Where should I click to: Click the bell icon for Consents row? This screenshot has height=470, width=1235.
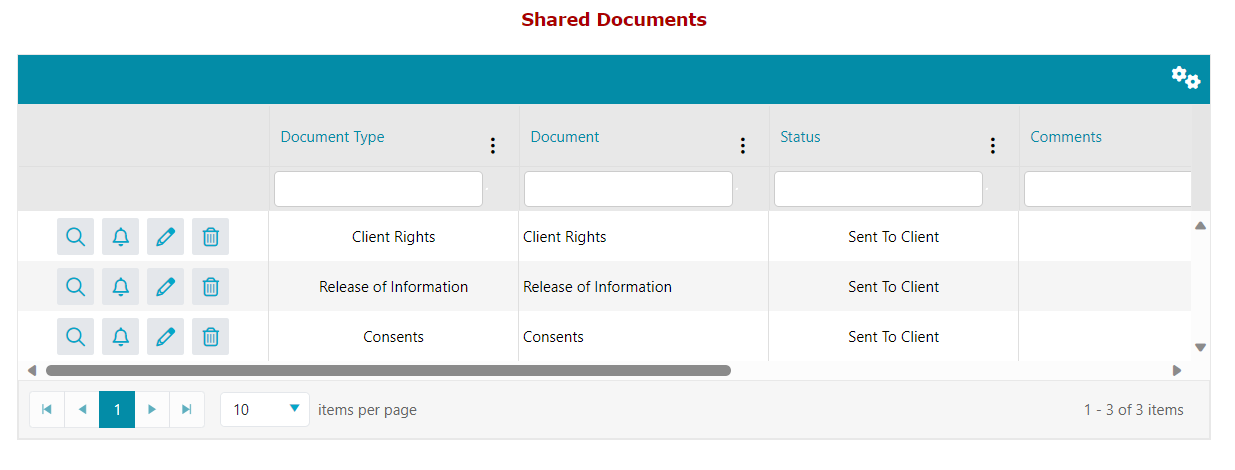121,337
